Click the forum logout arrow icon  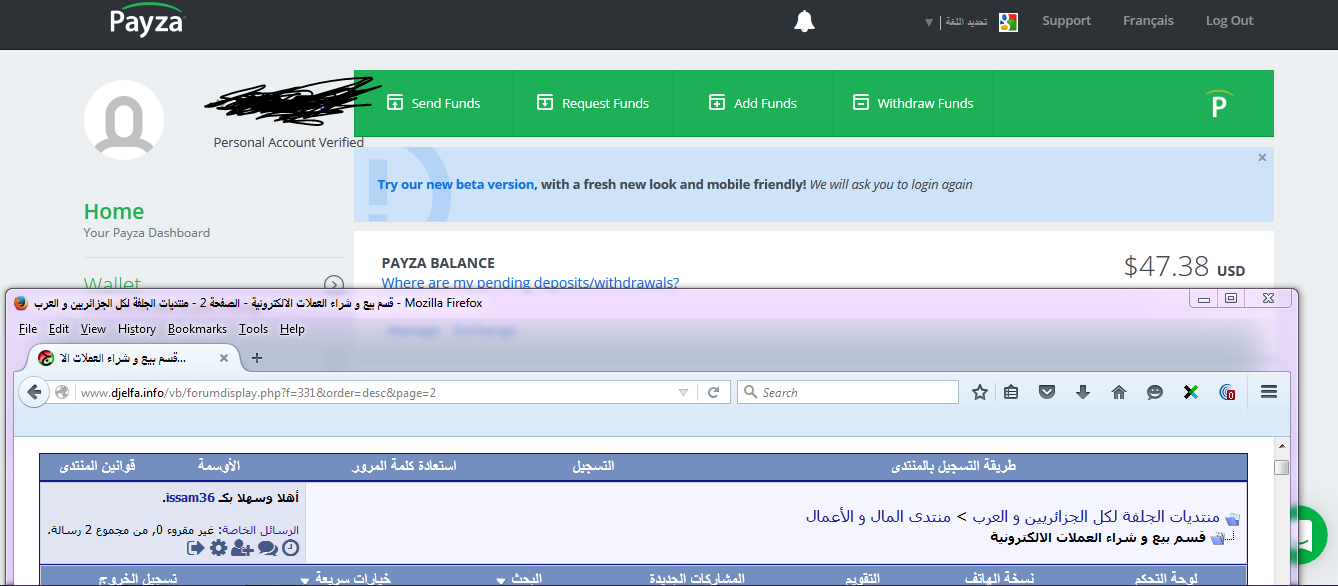[195, 548]
